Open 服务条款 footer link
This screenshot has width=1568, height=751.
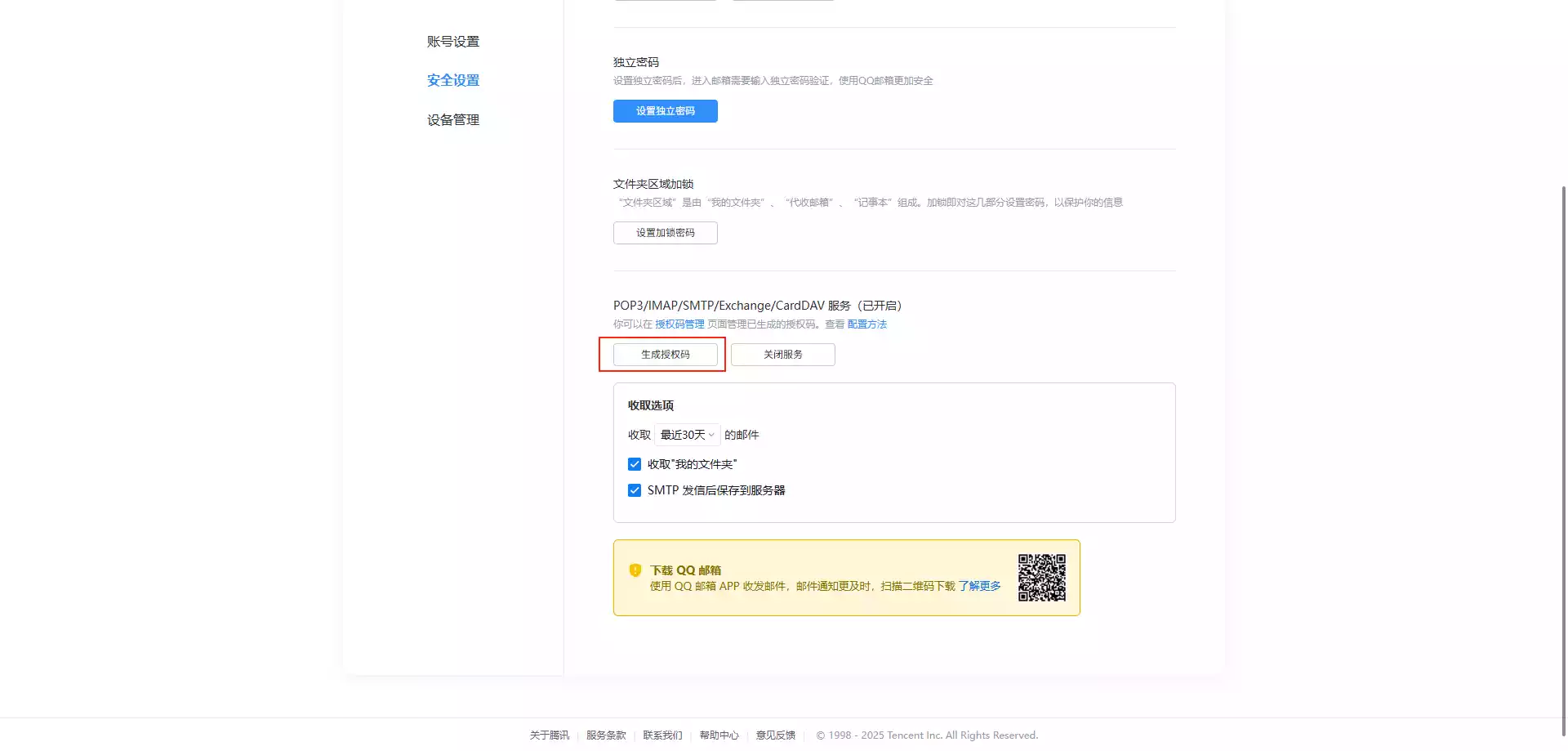click(606, 735)
